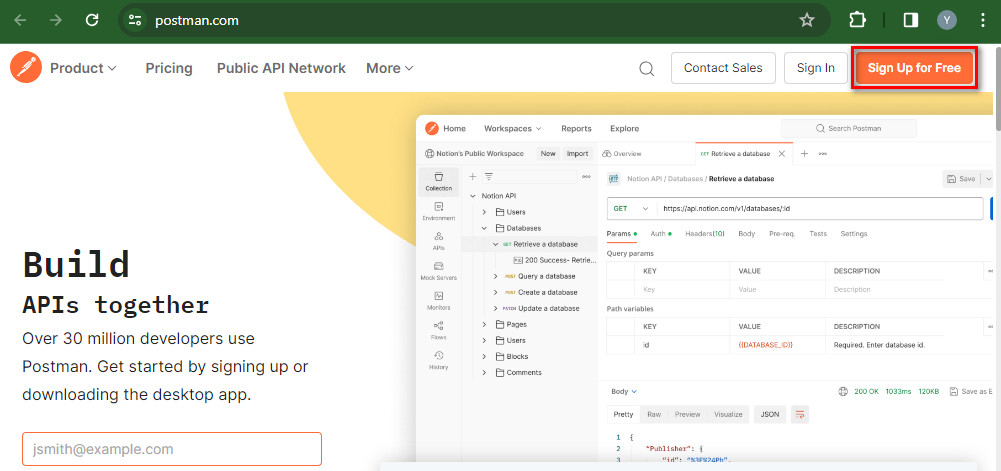Switch to the Tests tab

click(x=818, y=234)
